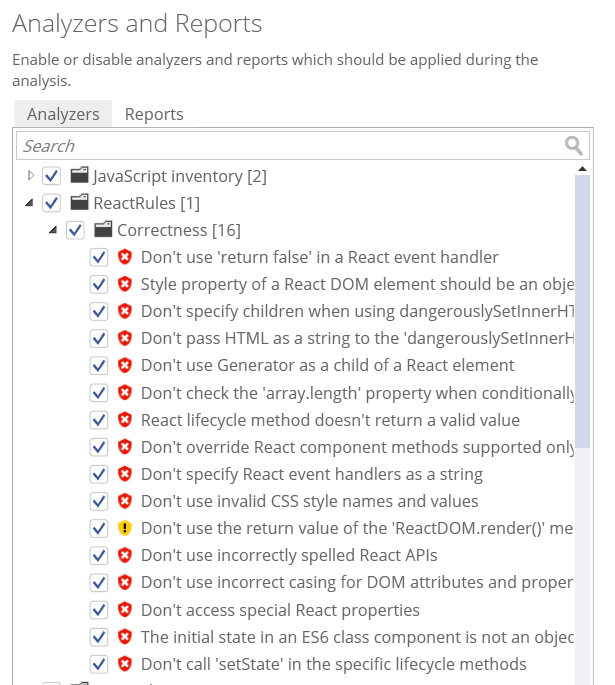The image size is (615, 685).
Task: Disable 'Don't use invalid CSS style names' rule
Action: (x=99, y=502)
